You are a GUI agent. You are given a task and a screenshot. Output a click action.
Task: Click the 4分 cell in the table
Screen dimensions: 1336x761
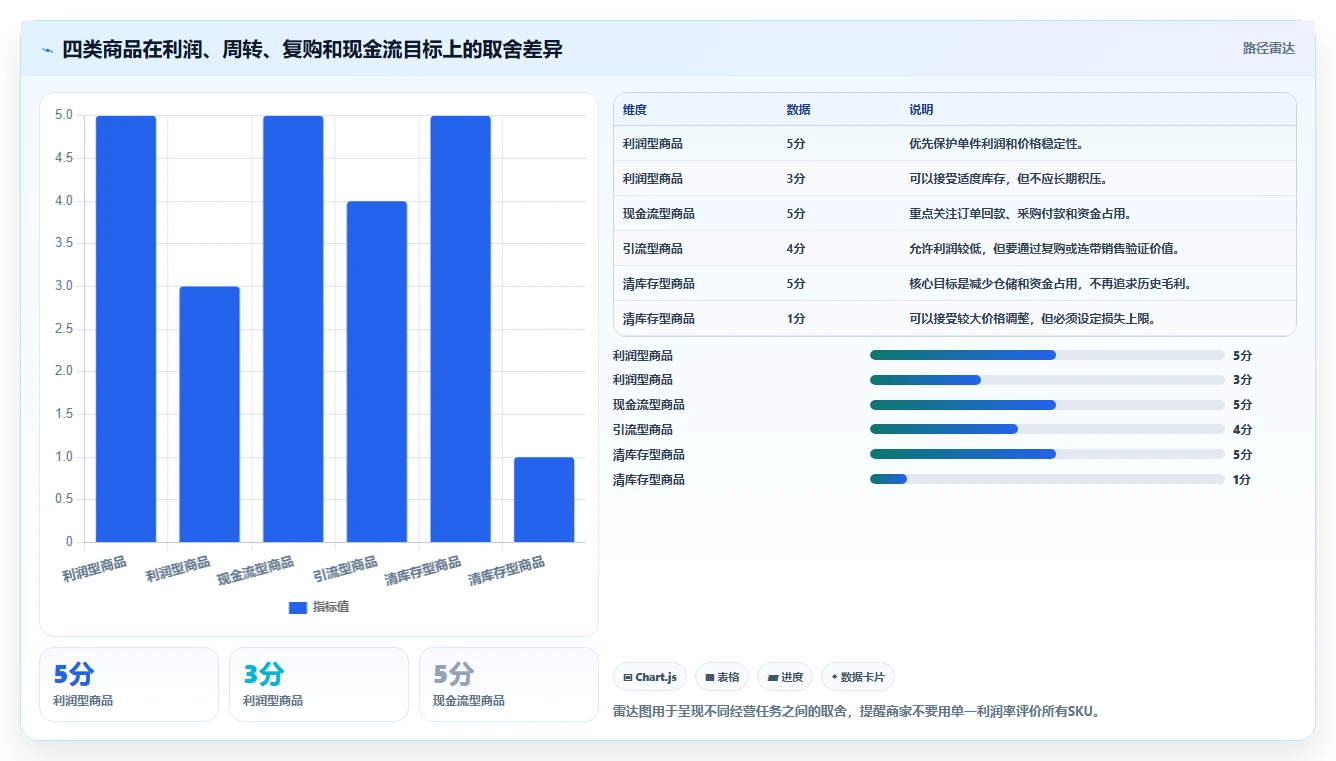tap(796, 249)
